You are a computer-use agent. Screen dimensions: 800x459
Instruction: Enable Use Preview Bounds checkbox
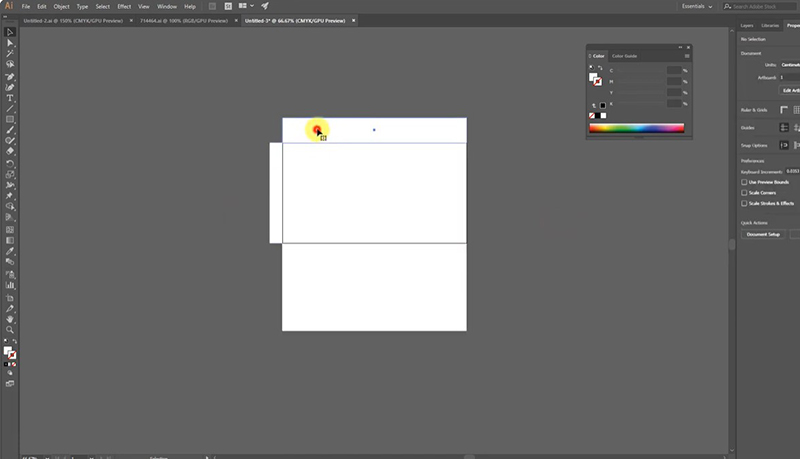coord(744,182)
